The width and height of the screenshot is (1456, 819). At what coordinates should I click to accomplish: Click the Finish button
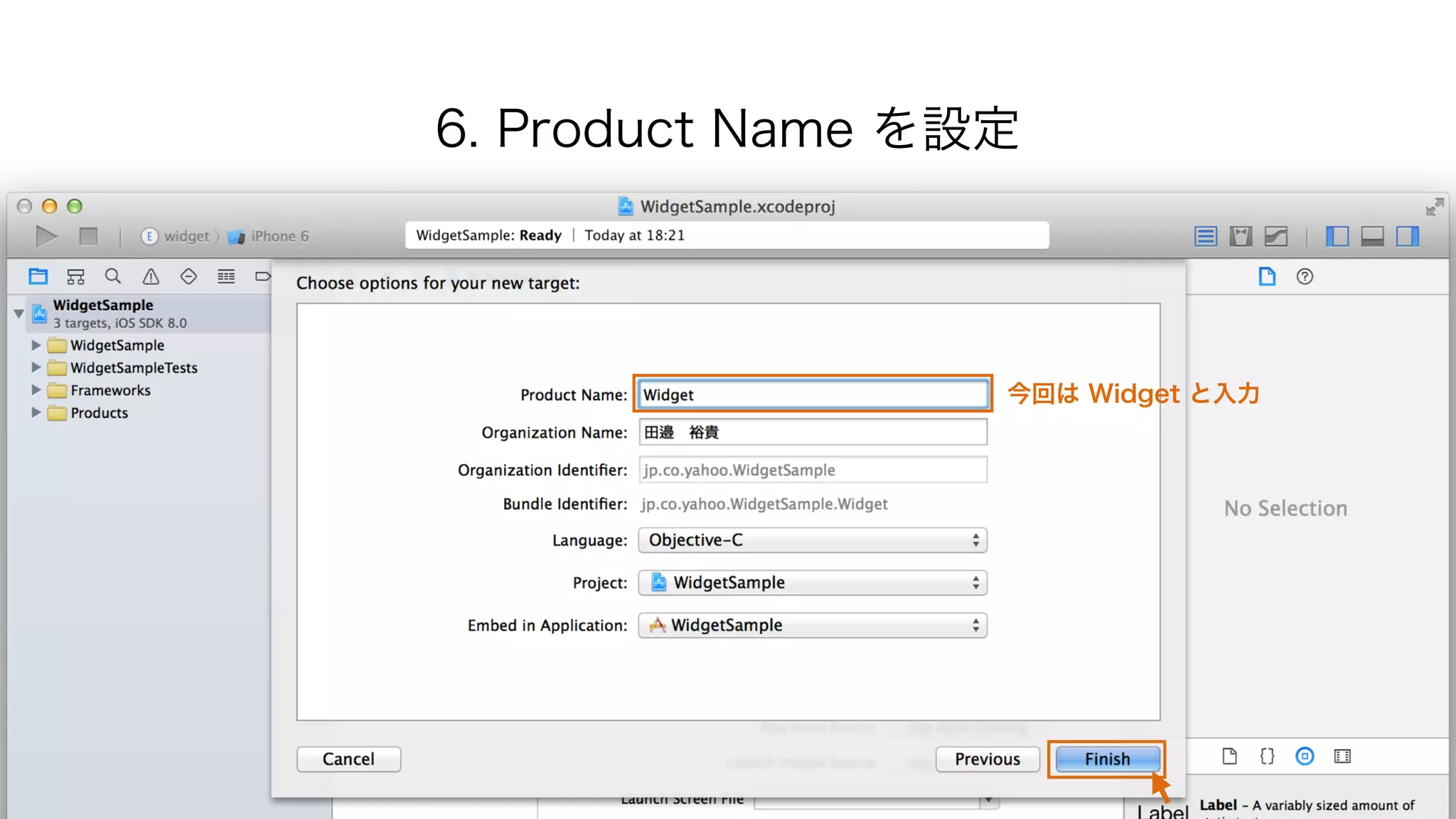[1107, 759]
